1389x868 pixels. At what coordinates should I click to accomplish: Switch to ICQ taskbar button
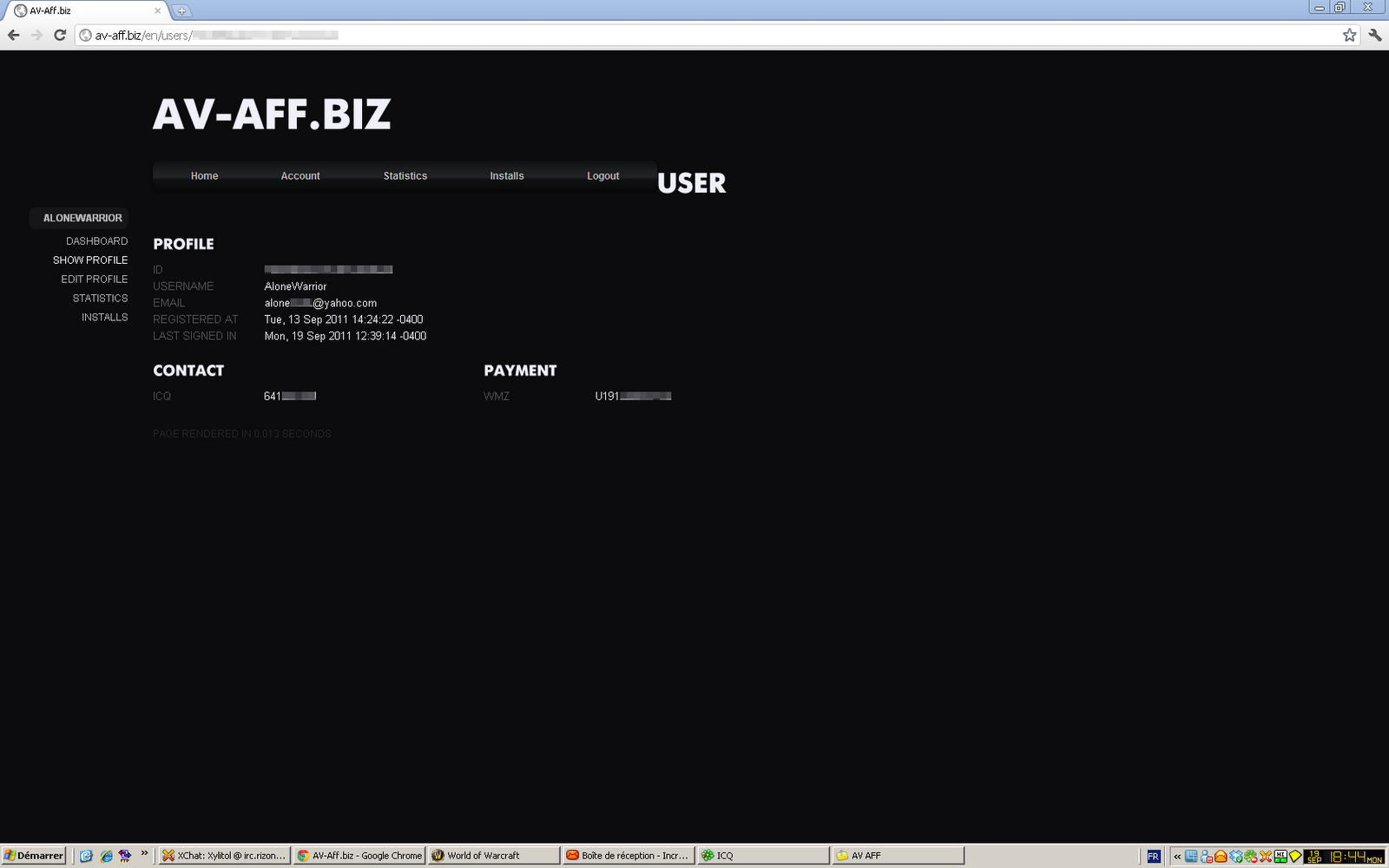click(x=763, y=856)
